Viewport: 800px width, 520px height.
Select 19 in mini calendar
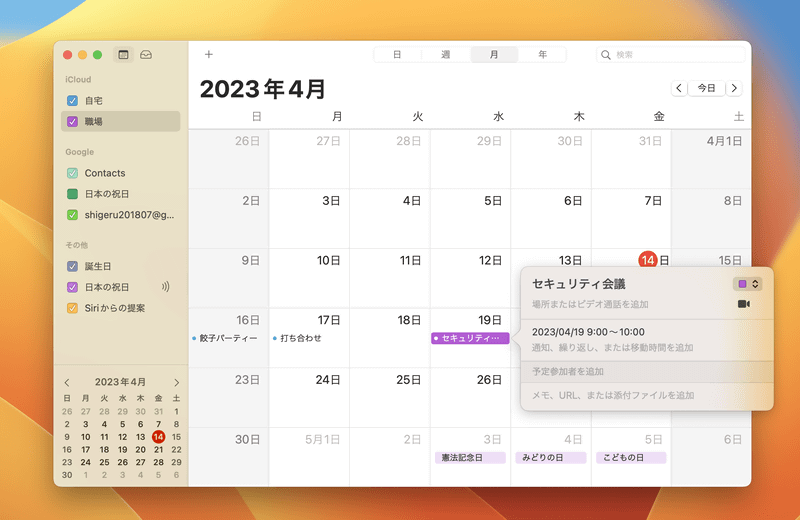coord(122,450)
